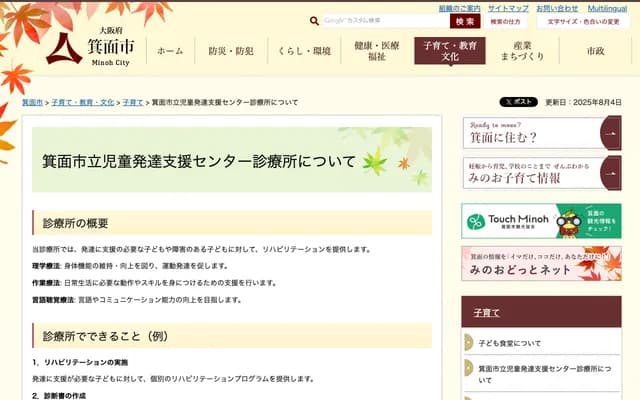
Task: Select the 健康・医療 福祉 menu item
Action: [376, 51]
